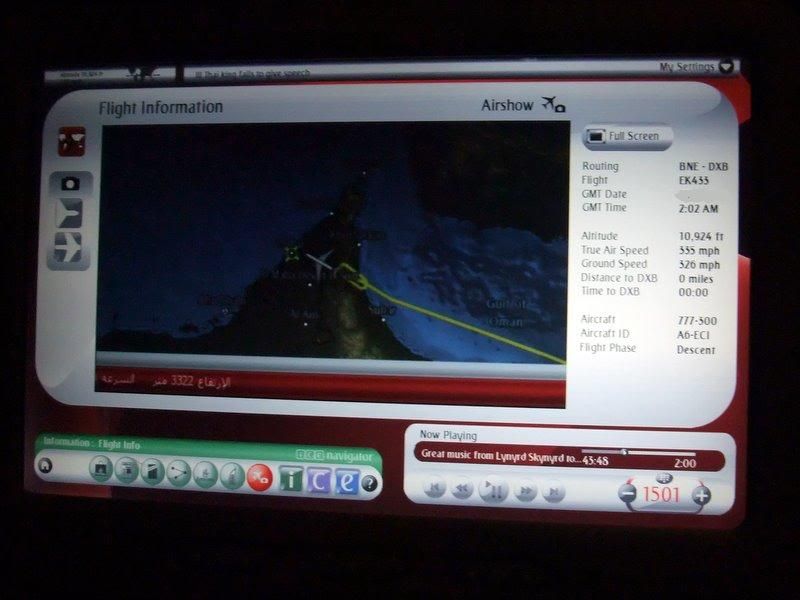Click the 'ice navigator' label
The width and height of the screenshot is (800, 600).
tap(334, 455)
